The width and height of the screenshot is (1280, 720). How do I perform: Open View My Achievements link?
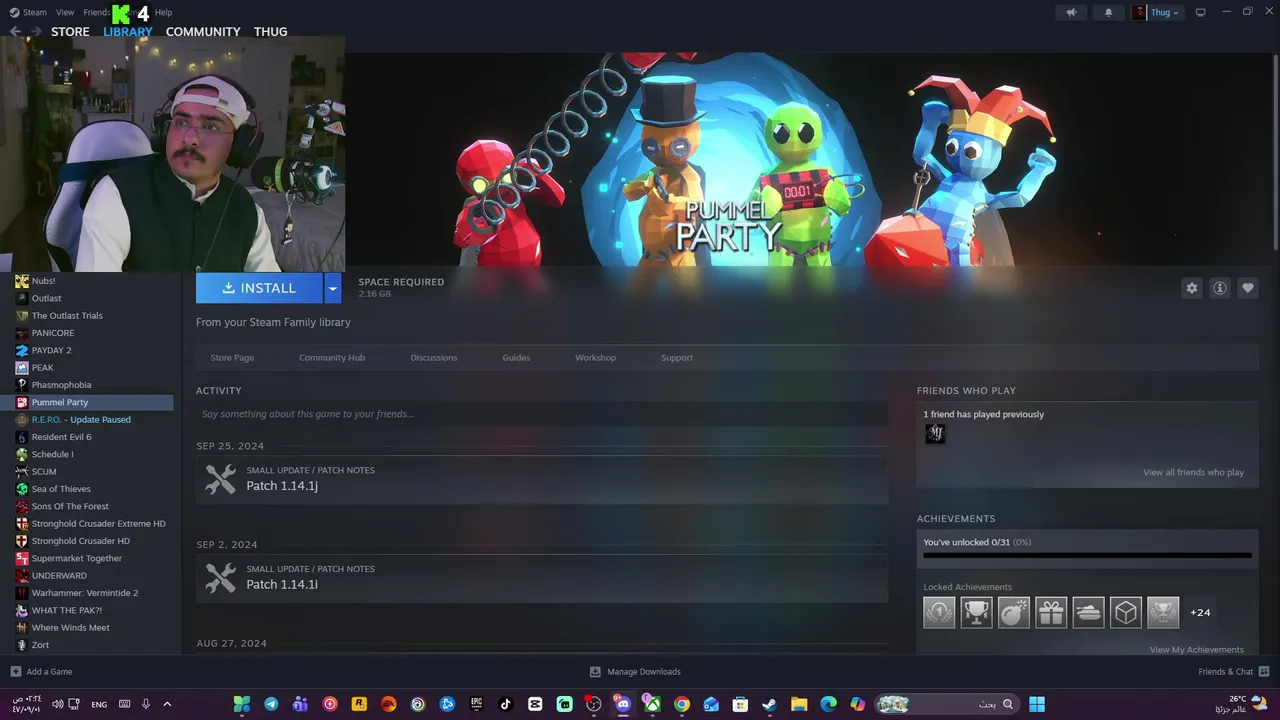click(1196, 649)
